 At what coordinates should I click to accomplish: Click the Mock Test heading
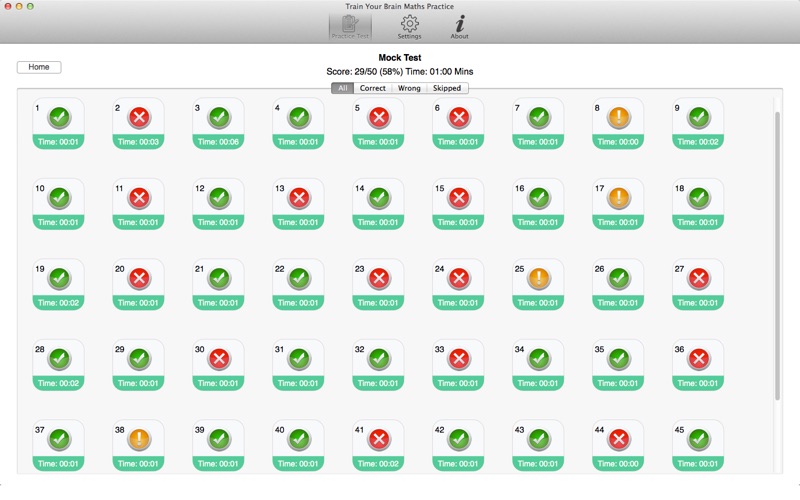point(399,58)
